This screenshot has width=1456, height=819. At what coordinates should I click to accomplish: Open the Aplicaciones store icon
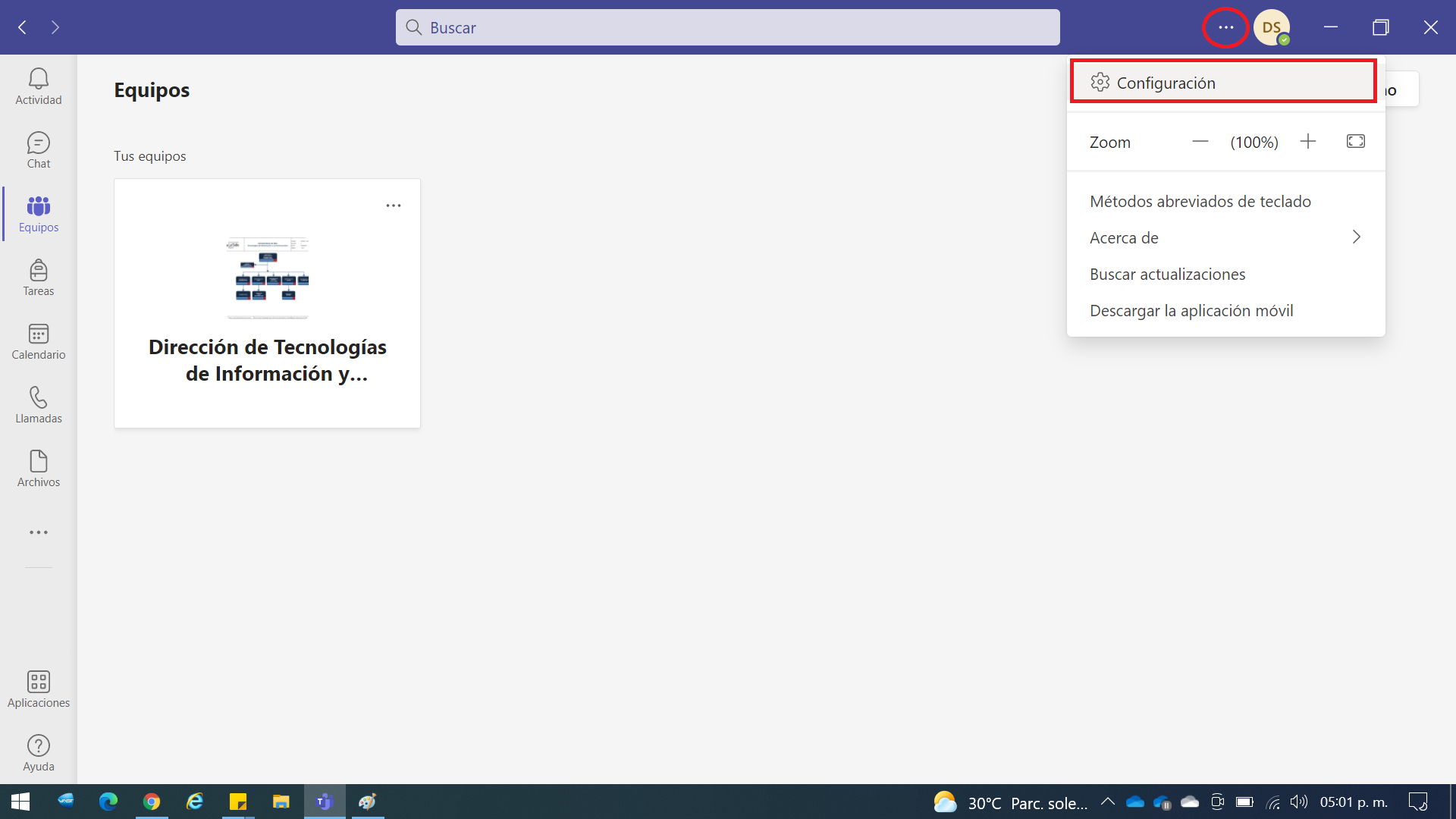pos(39,689)
